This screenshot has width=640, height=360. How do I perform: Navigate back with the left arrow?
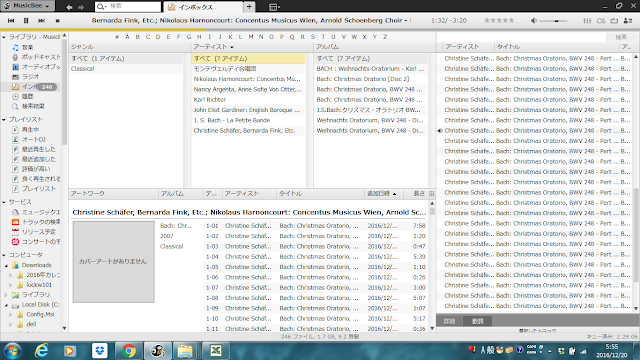coord(69,7)
